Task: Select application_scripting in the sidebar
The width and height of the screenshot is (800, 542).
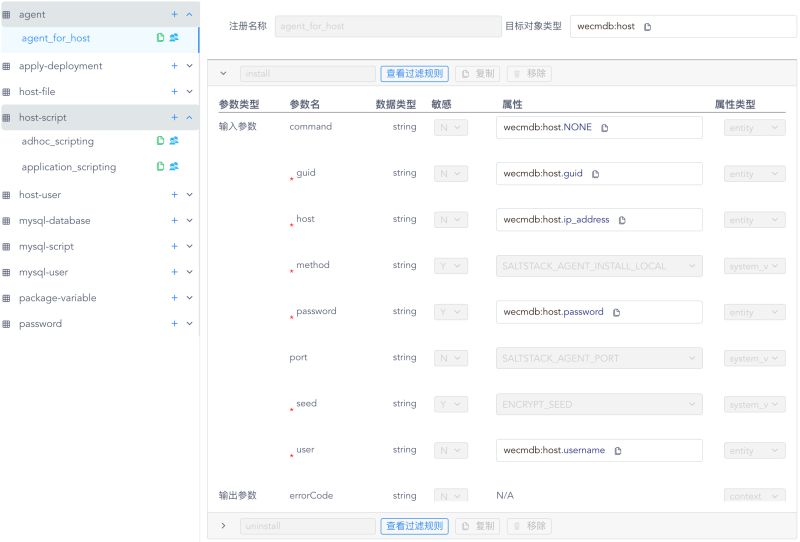Action: coord(69,167)
